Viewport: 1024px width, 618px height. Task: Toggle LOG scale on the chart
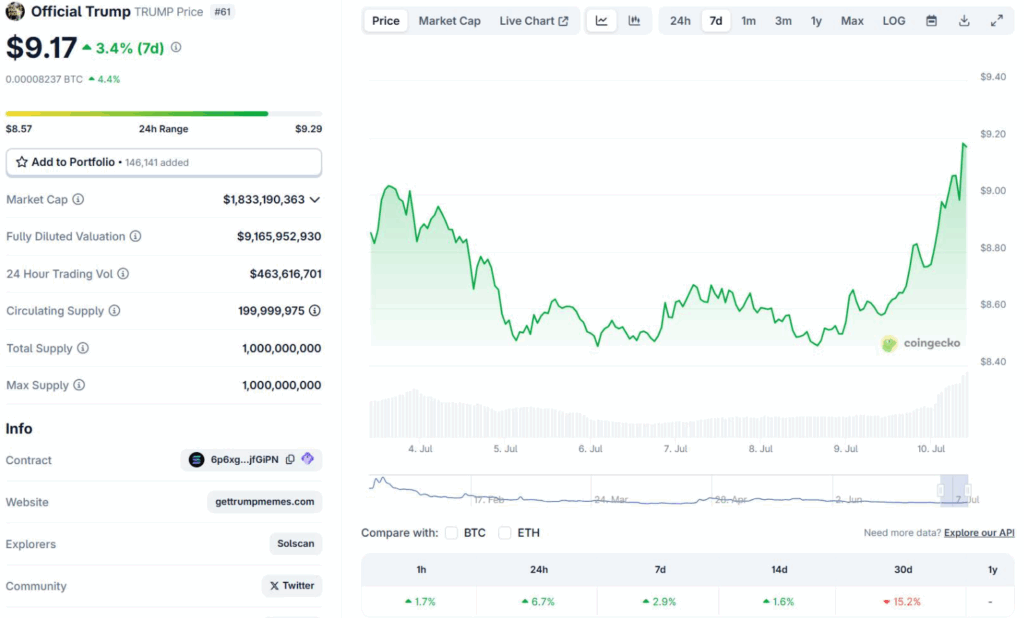pyautogui.click(x=893, y=21)
